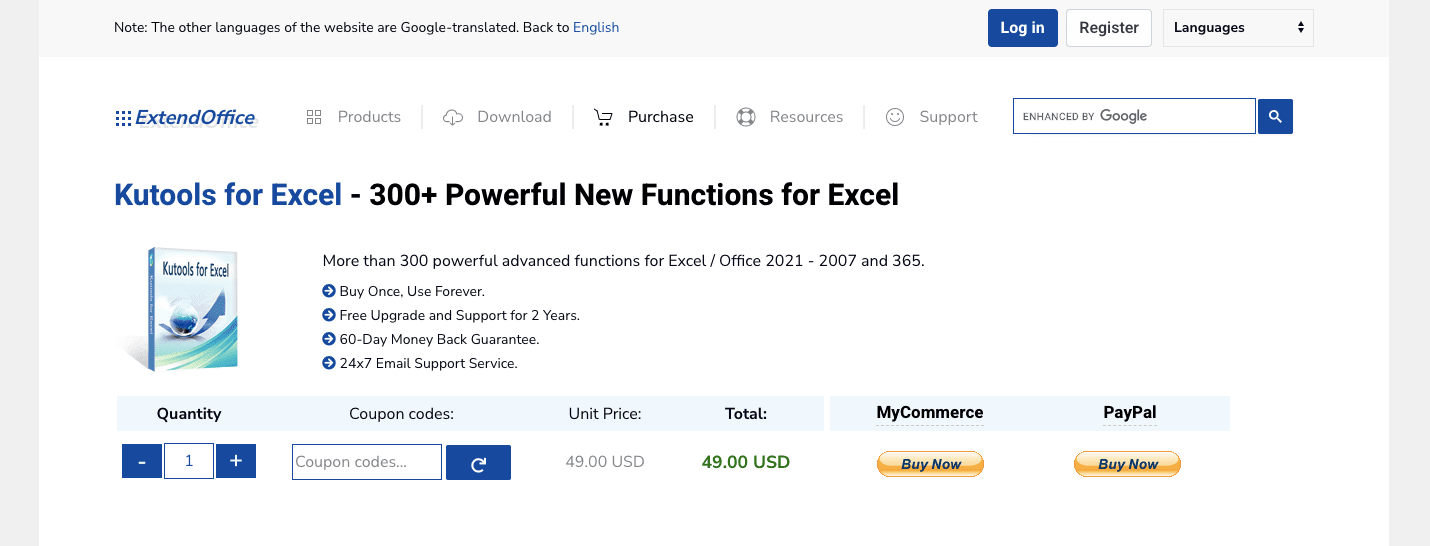
Task: Click the 'Total:' column header
Action: [746, 413]
